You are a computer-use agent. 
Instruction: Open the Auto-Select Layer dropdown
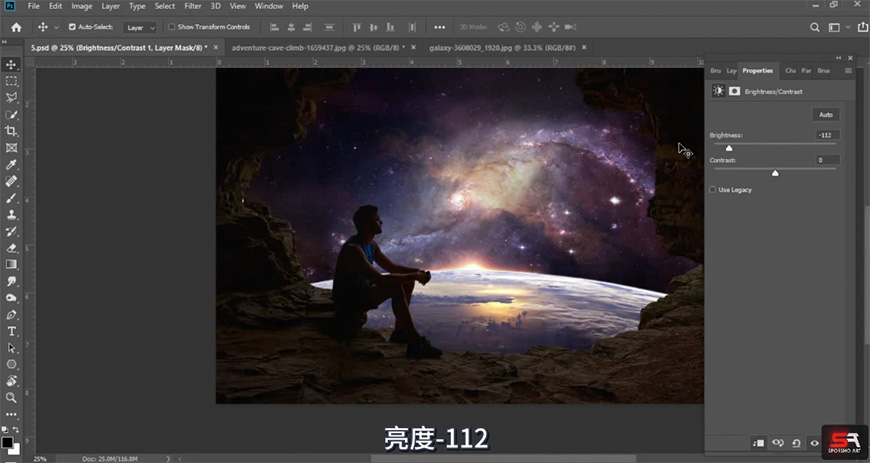(x=140, y=27)
